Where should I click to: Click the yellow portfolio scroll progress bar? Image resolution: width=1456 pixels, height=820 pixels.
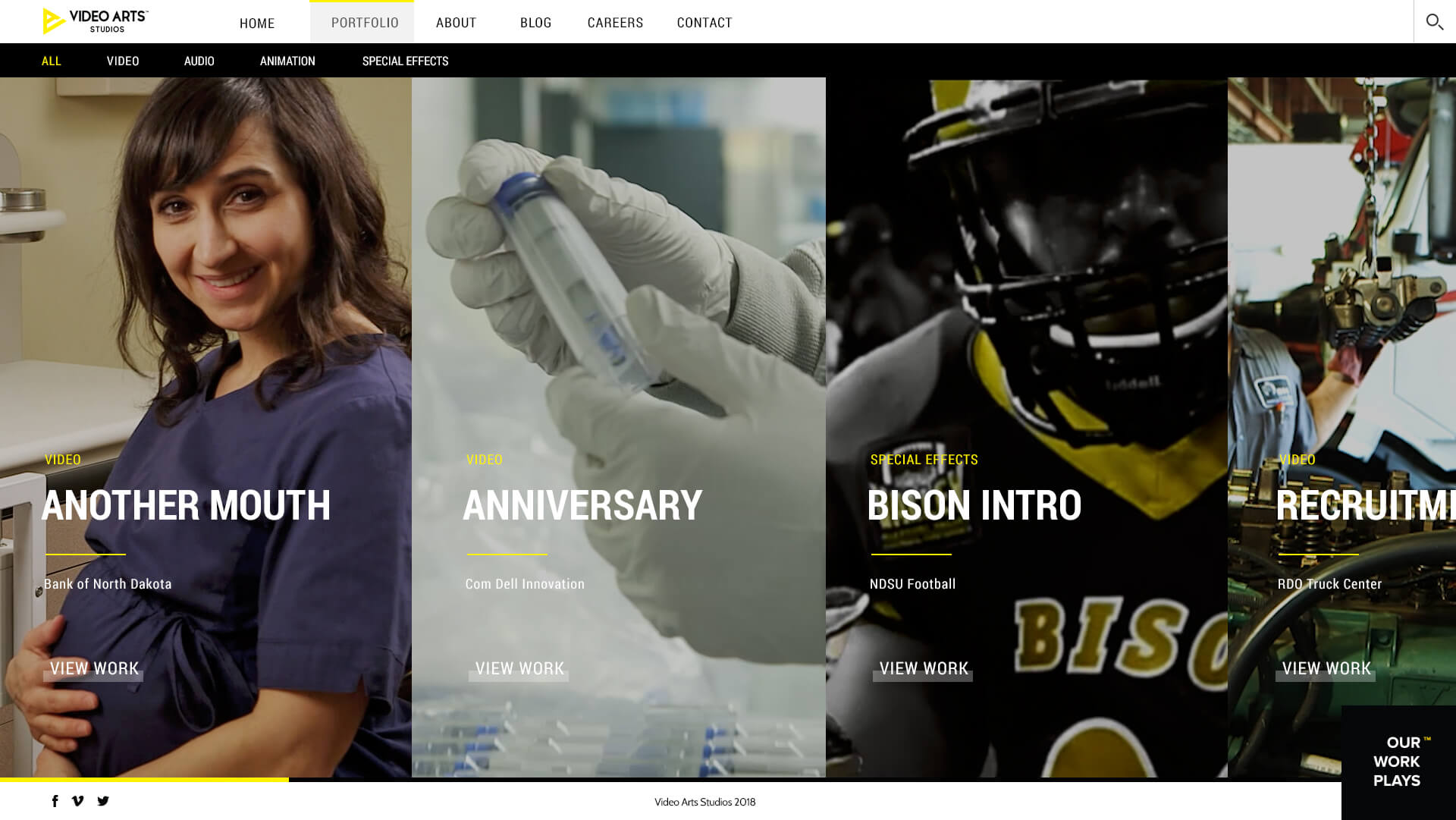tap(144, 779)
